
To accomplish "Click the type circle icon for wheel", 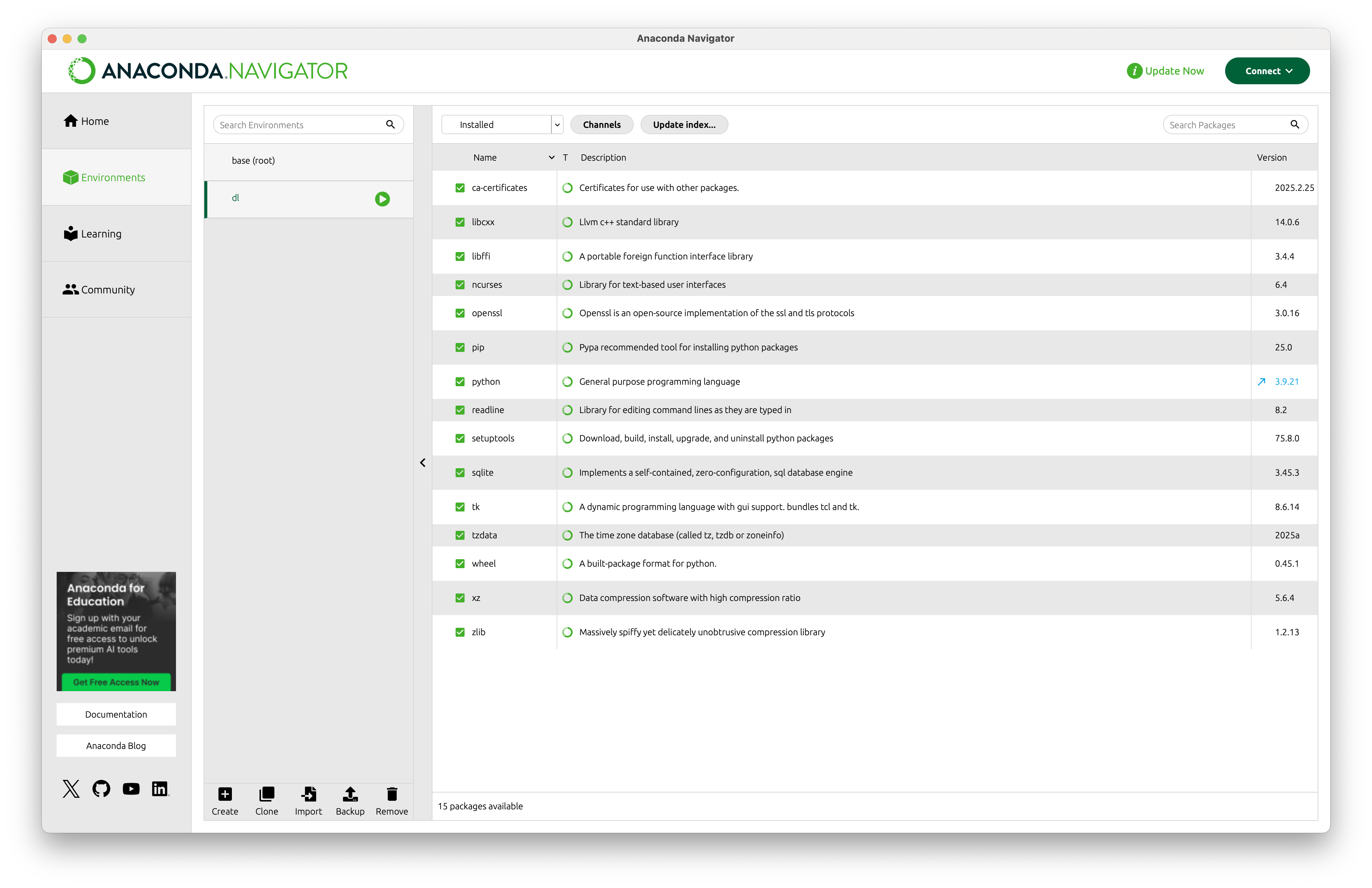I will click(x=567, y=564).
